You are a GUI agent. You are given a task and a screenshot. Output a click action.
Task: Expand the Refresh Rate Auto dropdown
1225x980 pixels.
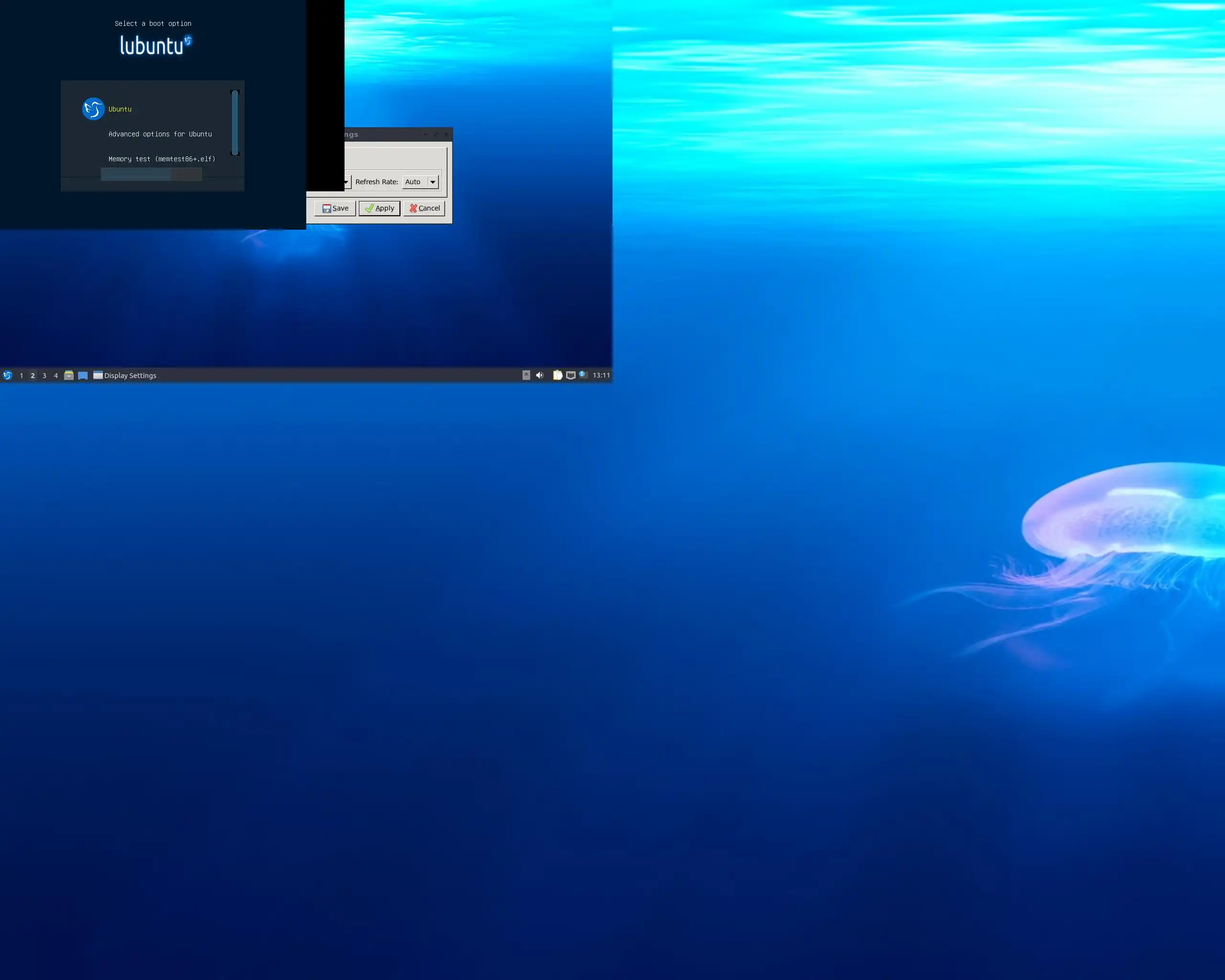pos(433,182)
